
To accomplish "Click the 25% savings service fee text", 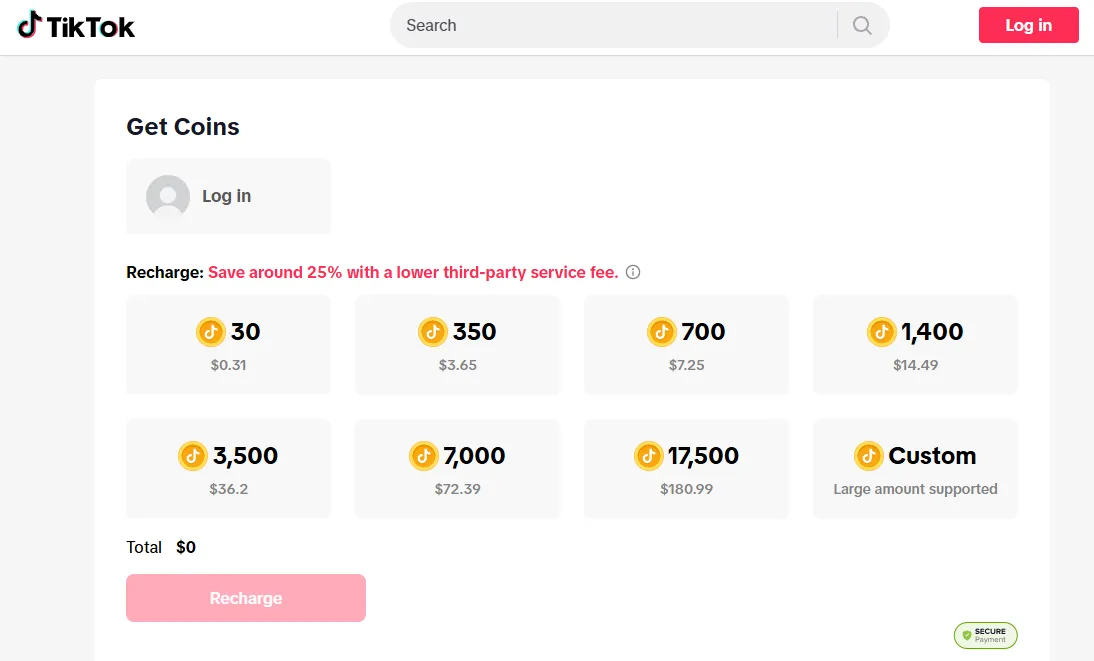I will click(x=412, y=272).
